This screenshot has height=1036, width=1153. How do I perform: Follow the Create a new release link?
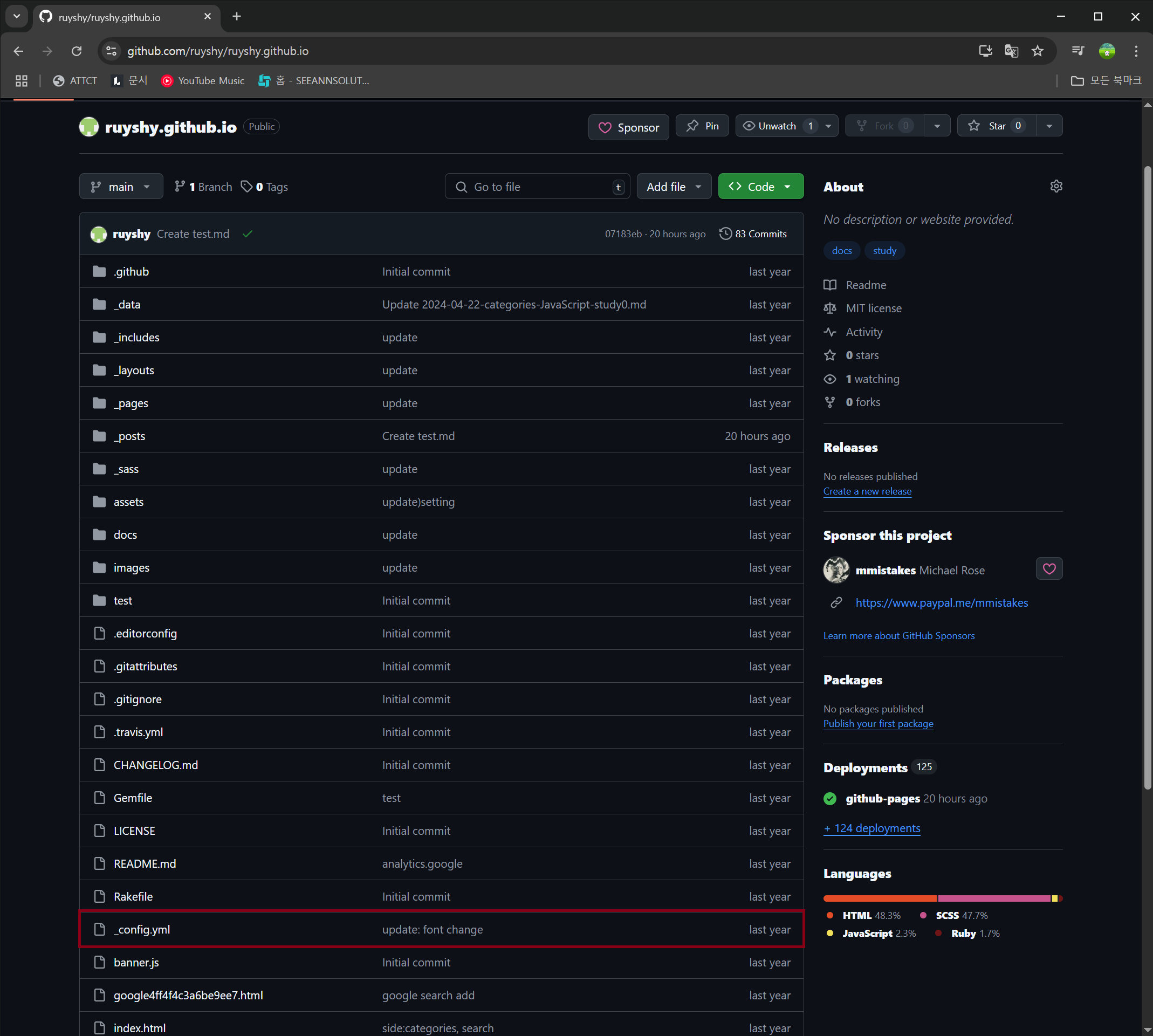[867, 491]
